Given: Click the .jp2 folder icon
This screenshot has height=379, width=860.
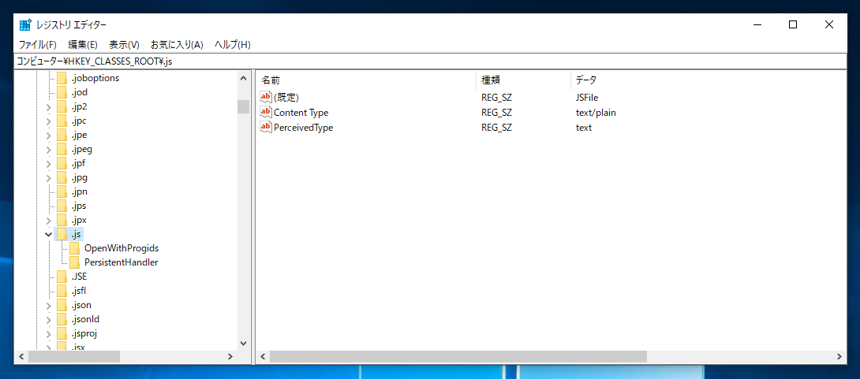Looking at the screenshot, I should coord(61,106).
